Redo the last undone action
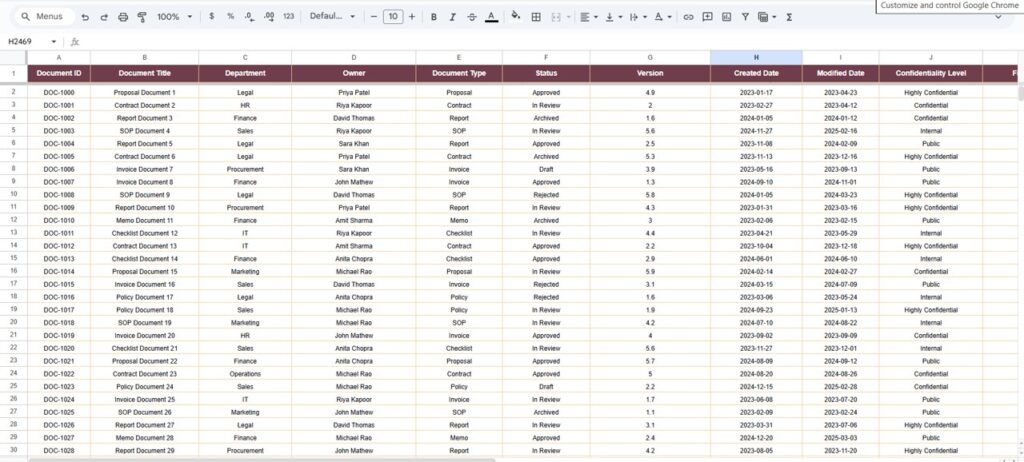This screenshot has height=462, width=1024. point(104,17)
